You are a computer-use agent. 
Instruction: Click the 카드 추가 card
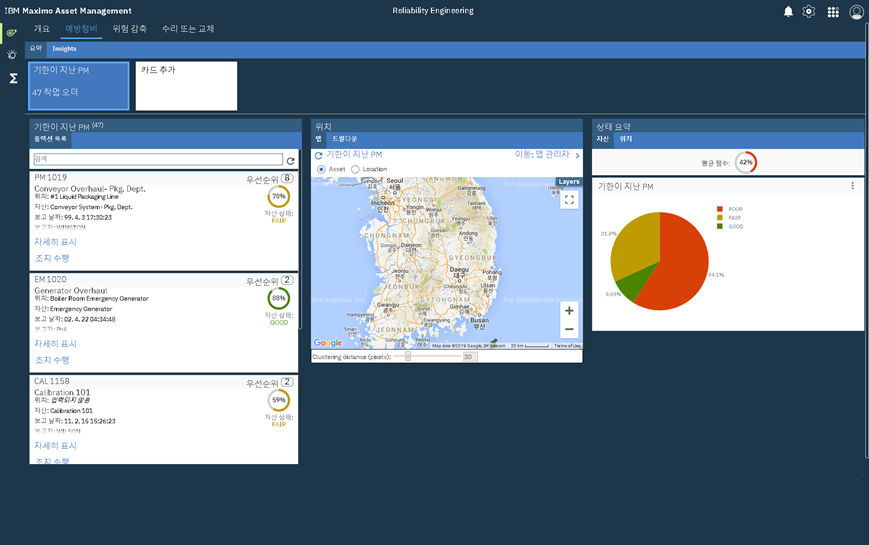(x=186, y=86)
